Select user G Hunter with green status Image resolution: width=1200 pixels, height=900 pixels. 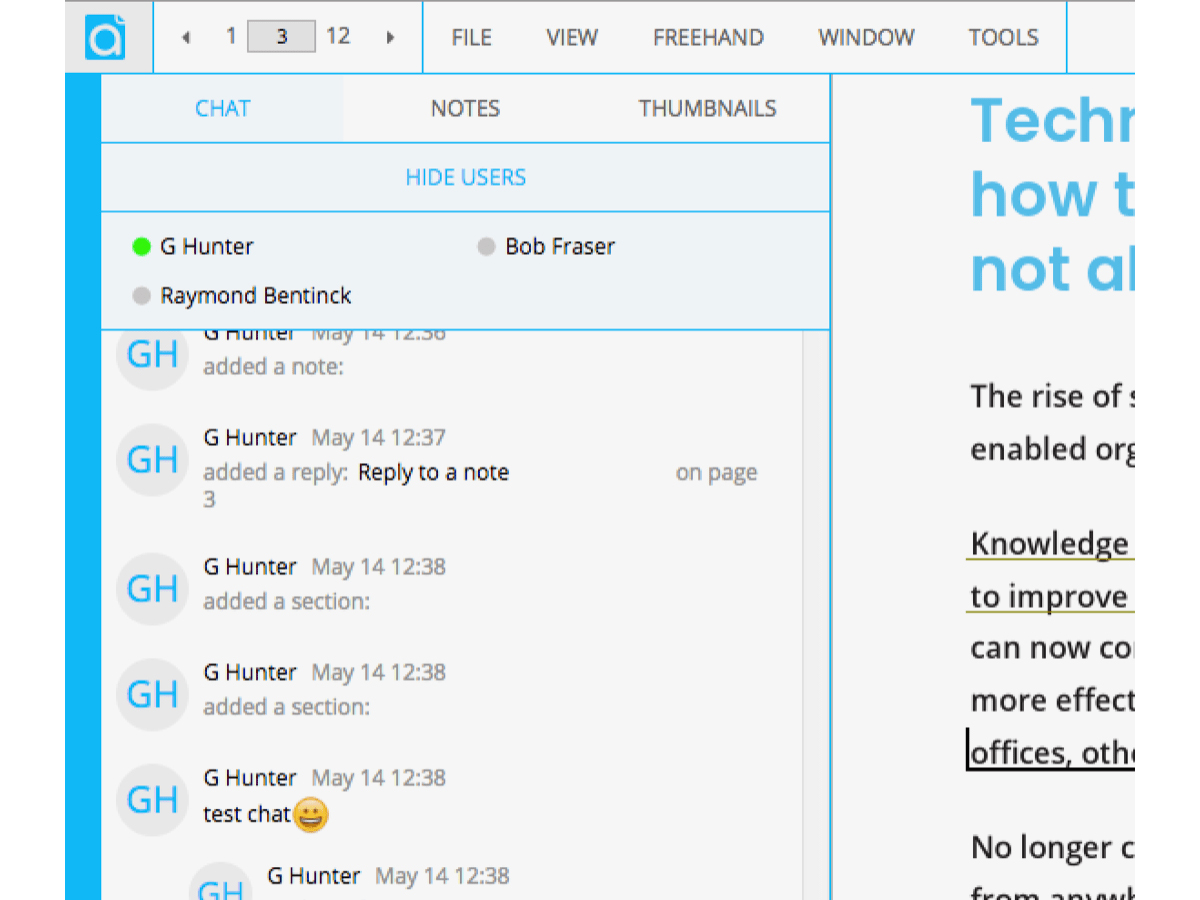(x=206, y=246)
